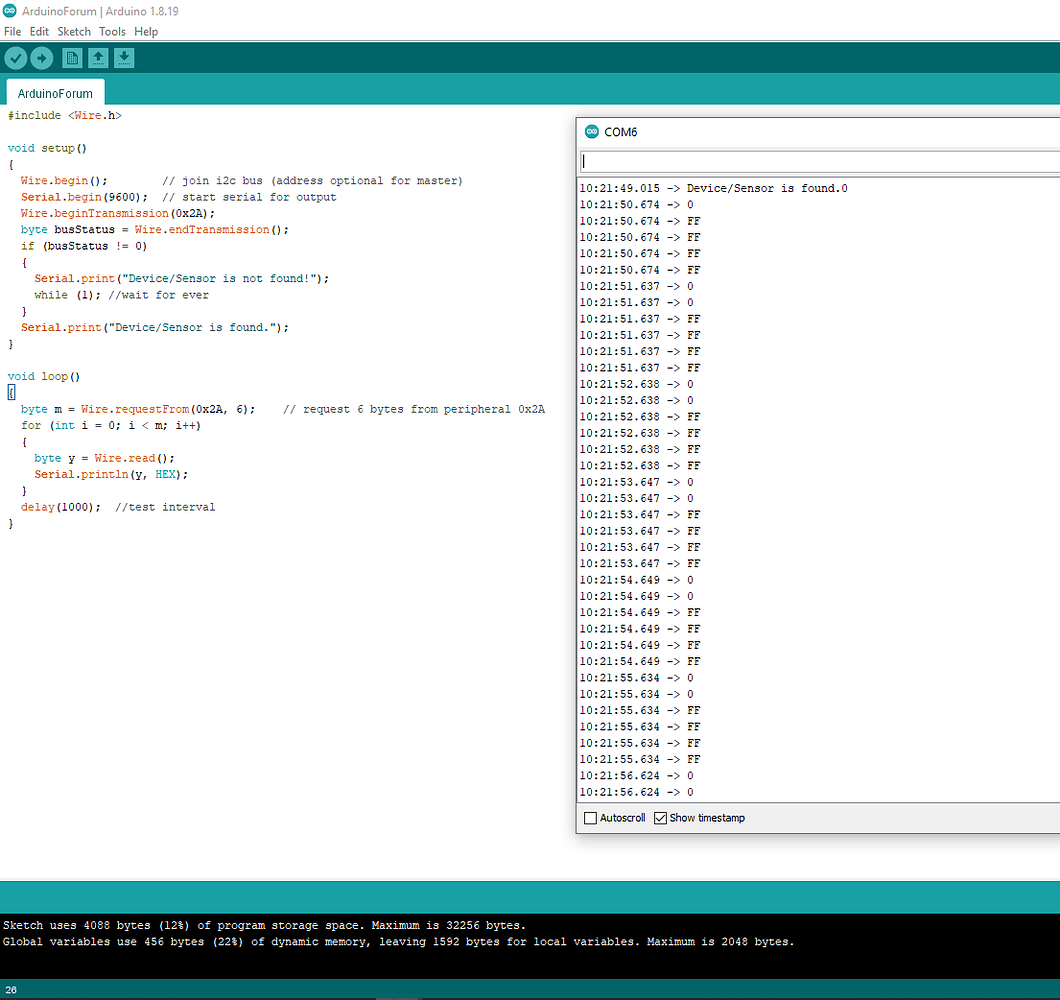Click the Arduino logo in the title bar
Screen dimensions: 1060x1000
click(10, 10)
